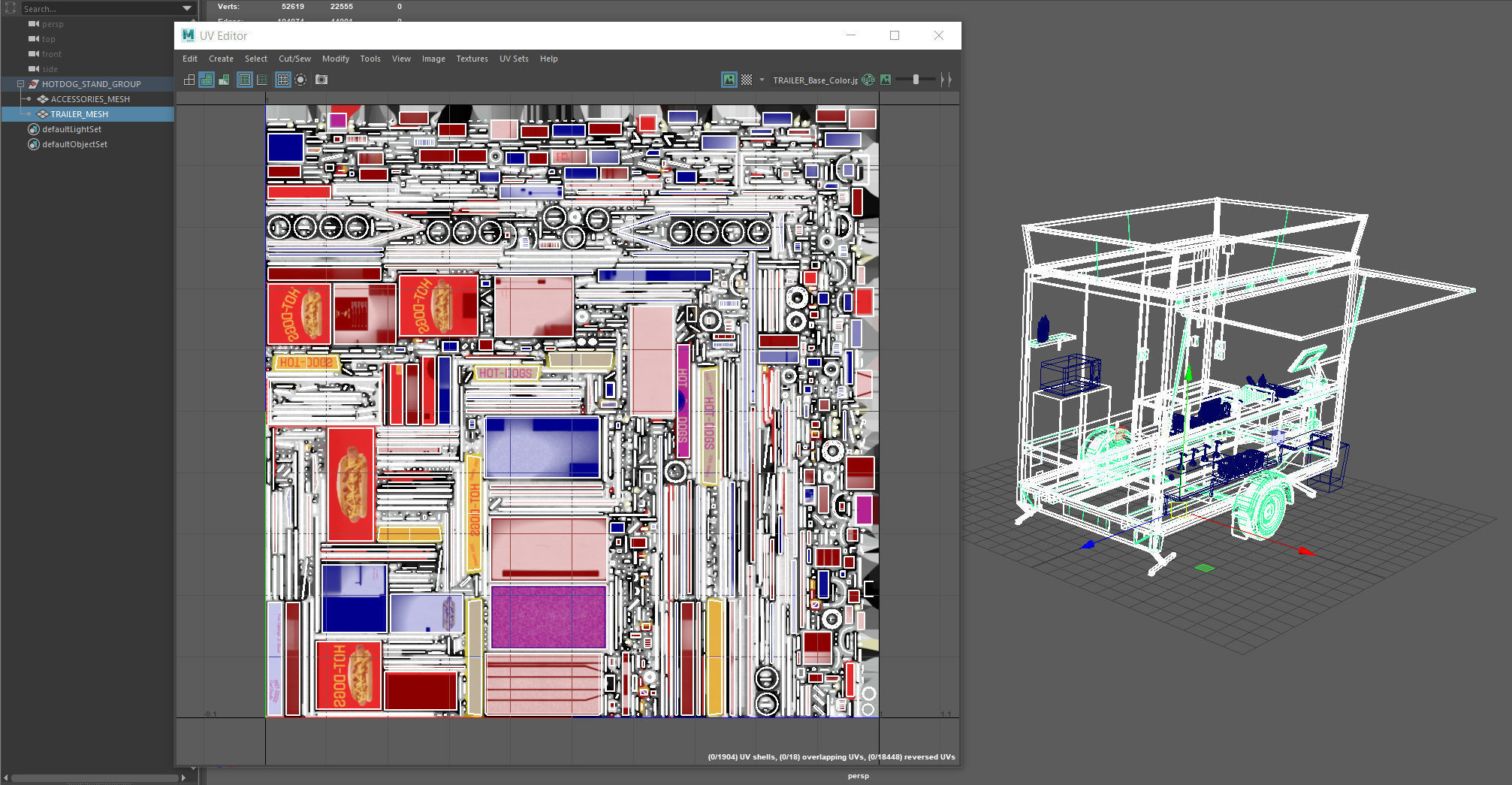Select the front camera in Outliner
This screenshot has width=1512, height=785.
52,54
